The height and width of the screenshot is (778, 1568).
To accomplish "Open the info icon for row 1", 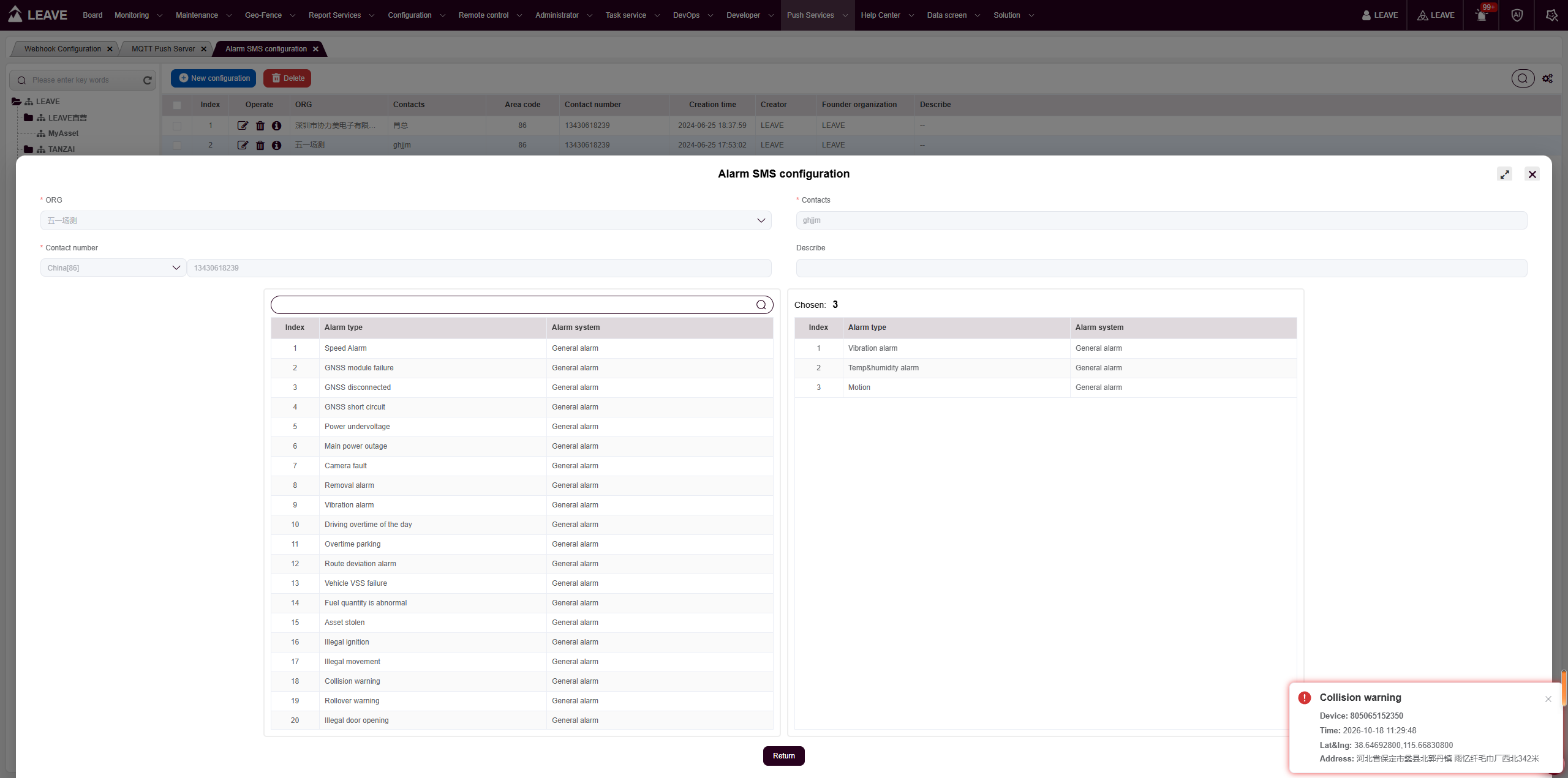I will (x=277, y=125).
